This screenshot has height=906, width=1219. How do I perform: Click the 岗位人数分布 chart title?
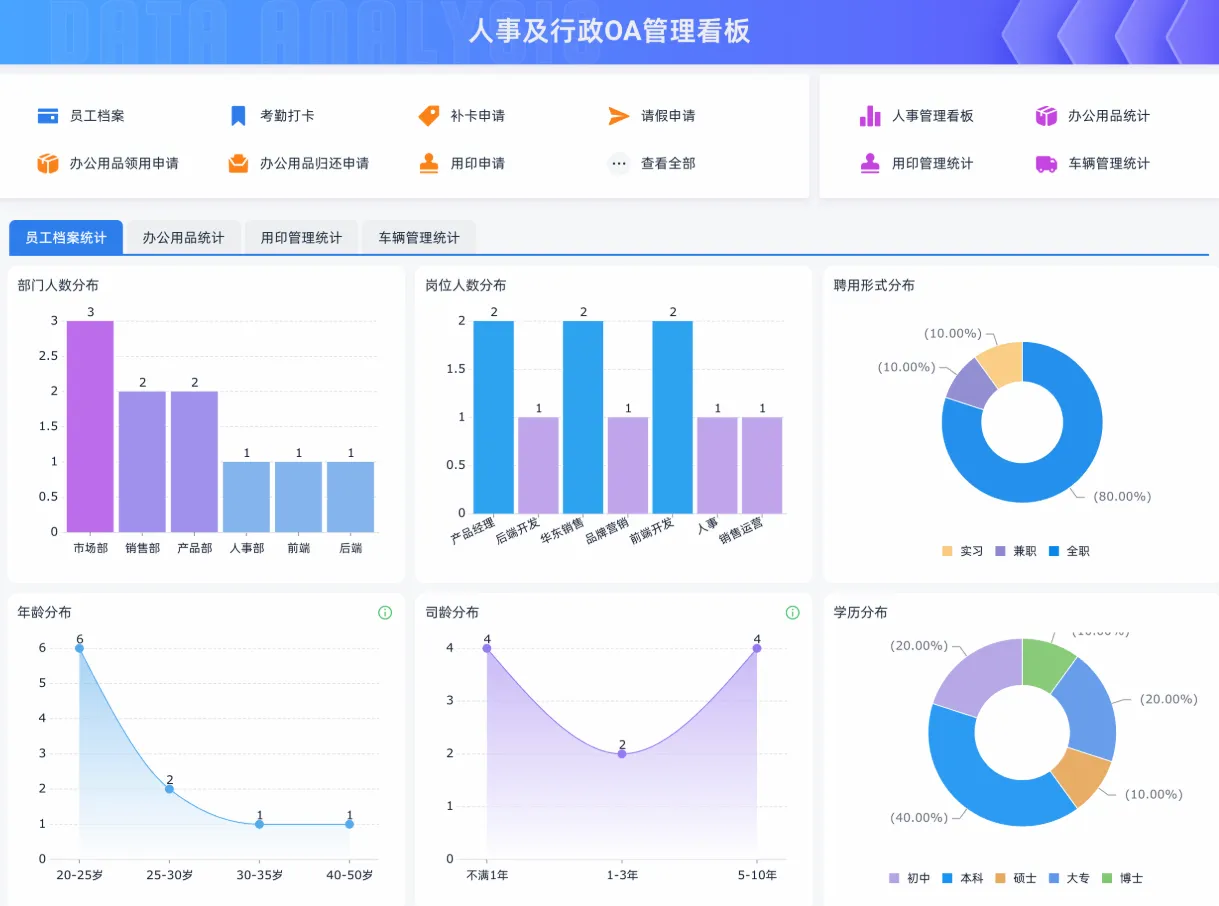pyautogui.click(x=466, y=286)
